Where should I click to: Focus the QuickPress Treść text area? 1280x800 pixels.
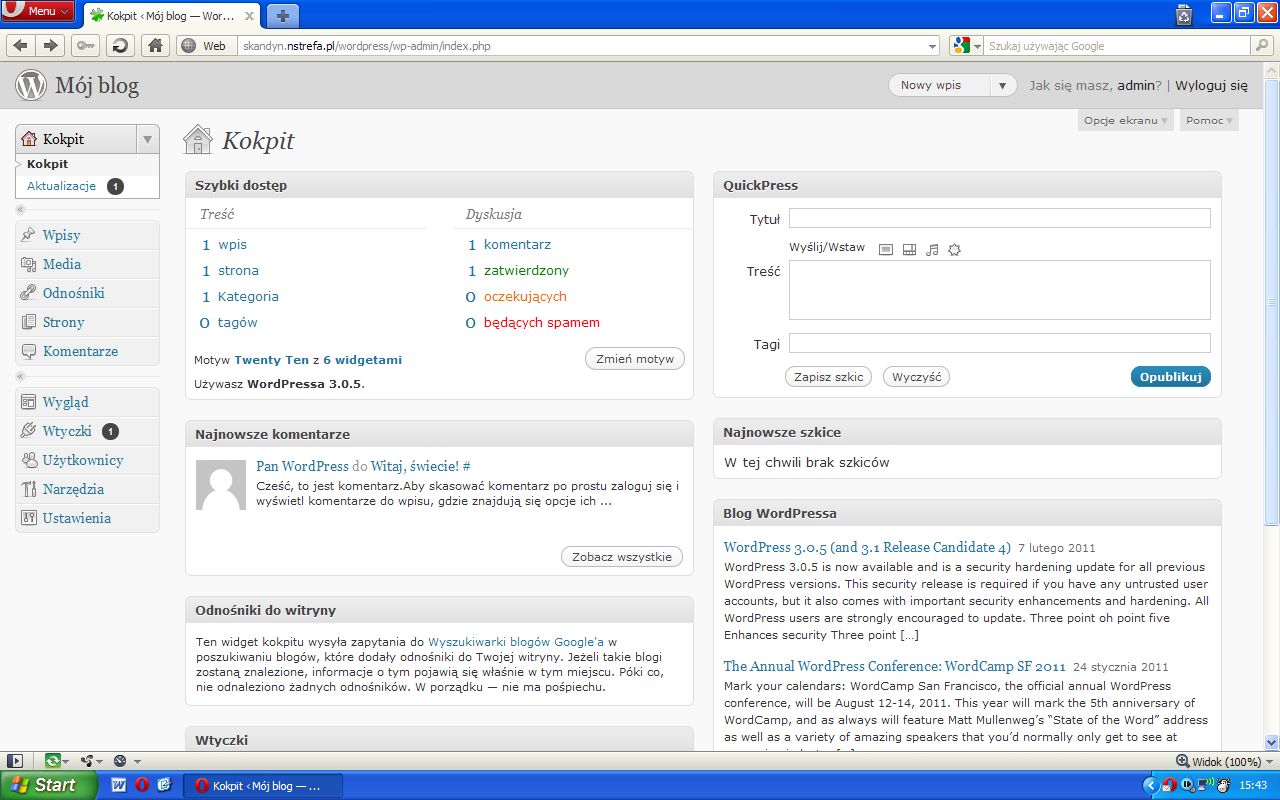1000,290
